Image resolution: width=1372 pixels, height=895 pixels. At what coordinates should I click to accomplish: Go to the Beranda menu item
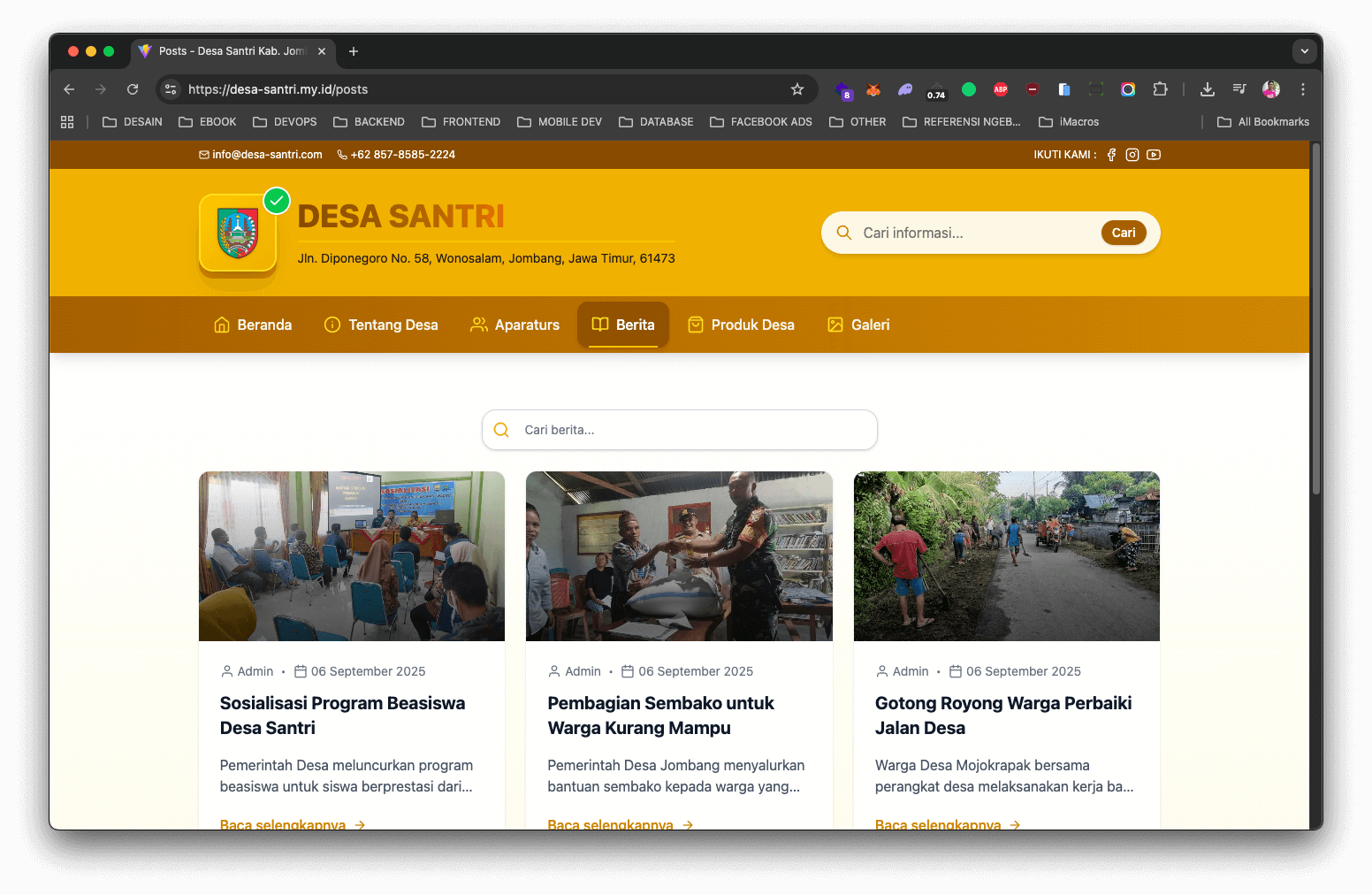(x=253, y=325)
